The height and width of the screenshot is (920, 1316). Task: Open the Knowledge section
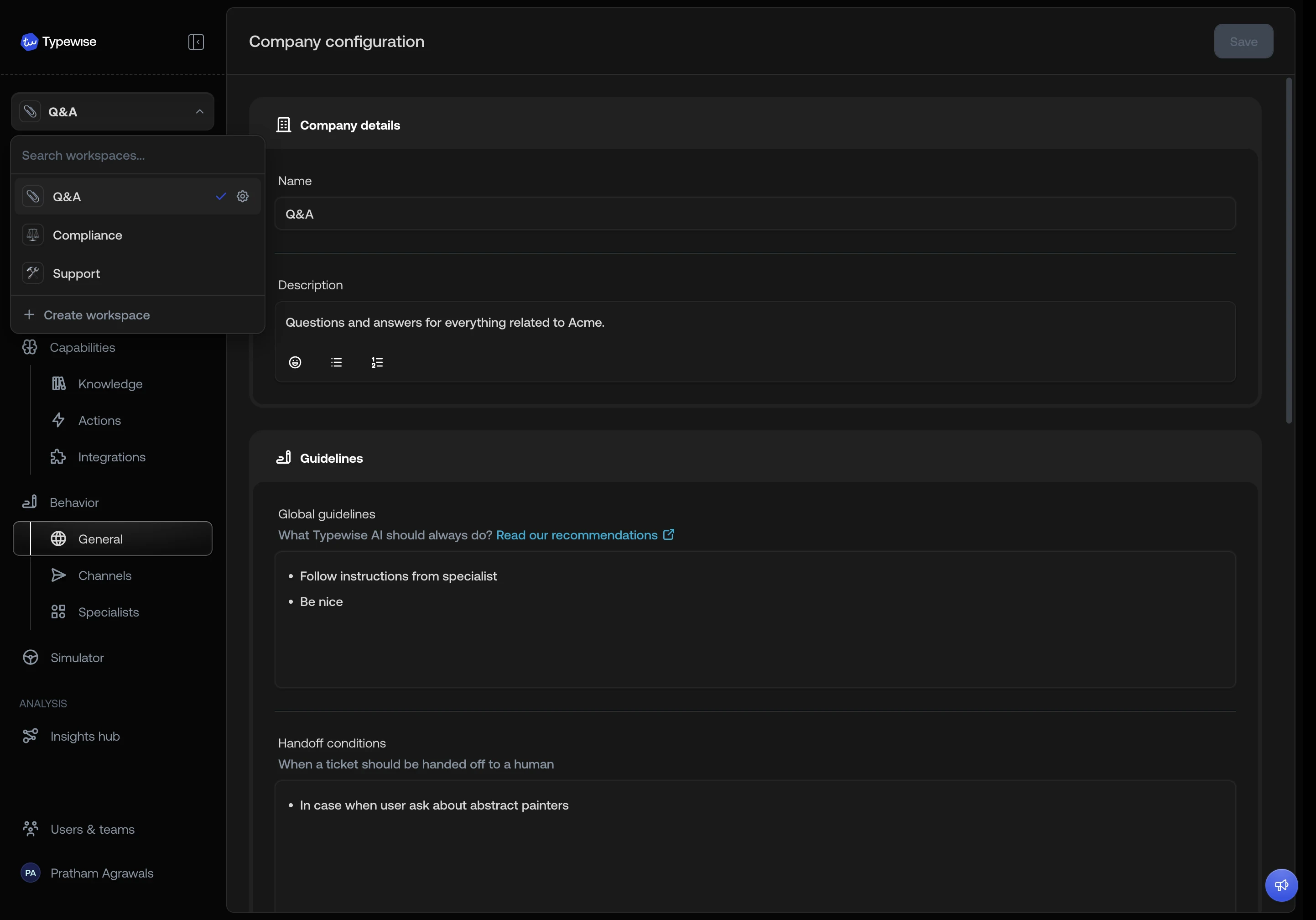click(x=111, y=384)
